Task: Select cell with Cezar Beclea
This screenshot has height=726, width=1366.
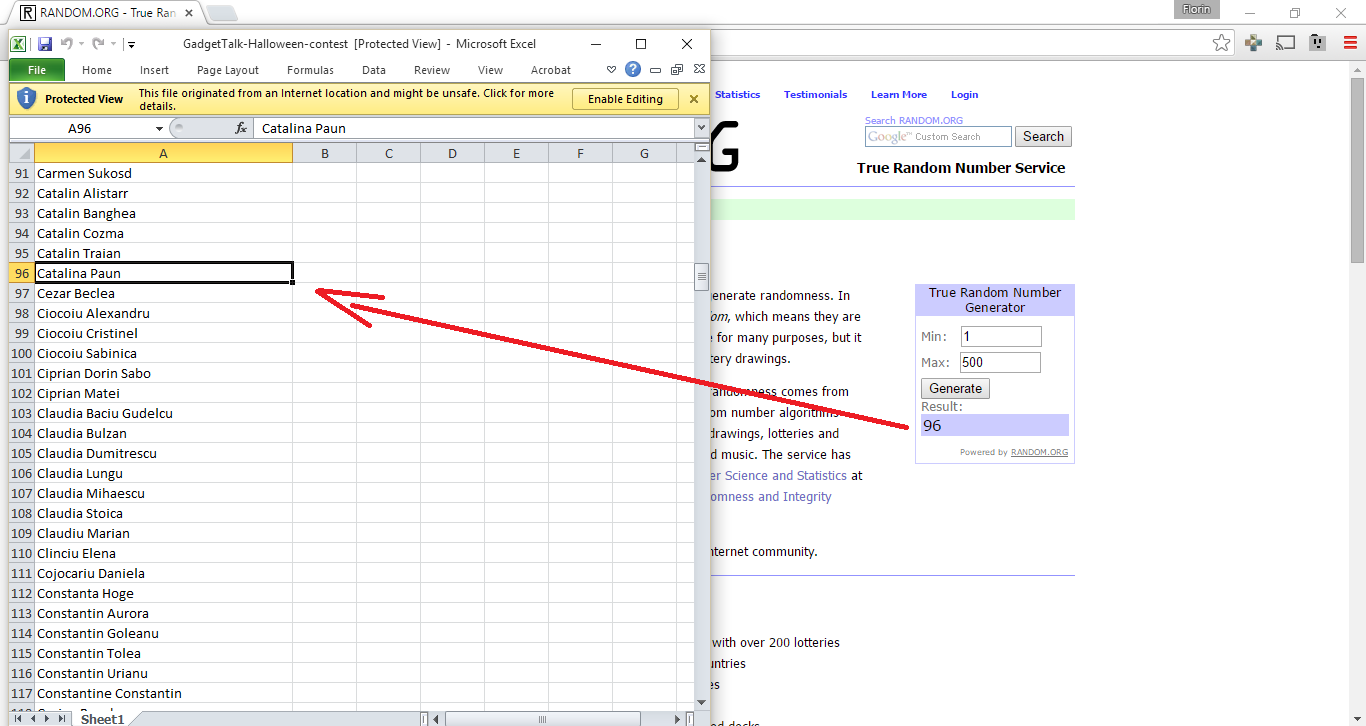Action: point(163,293)
